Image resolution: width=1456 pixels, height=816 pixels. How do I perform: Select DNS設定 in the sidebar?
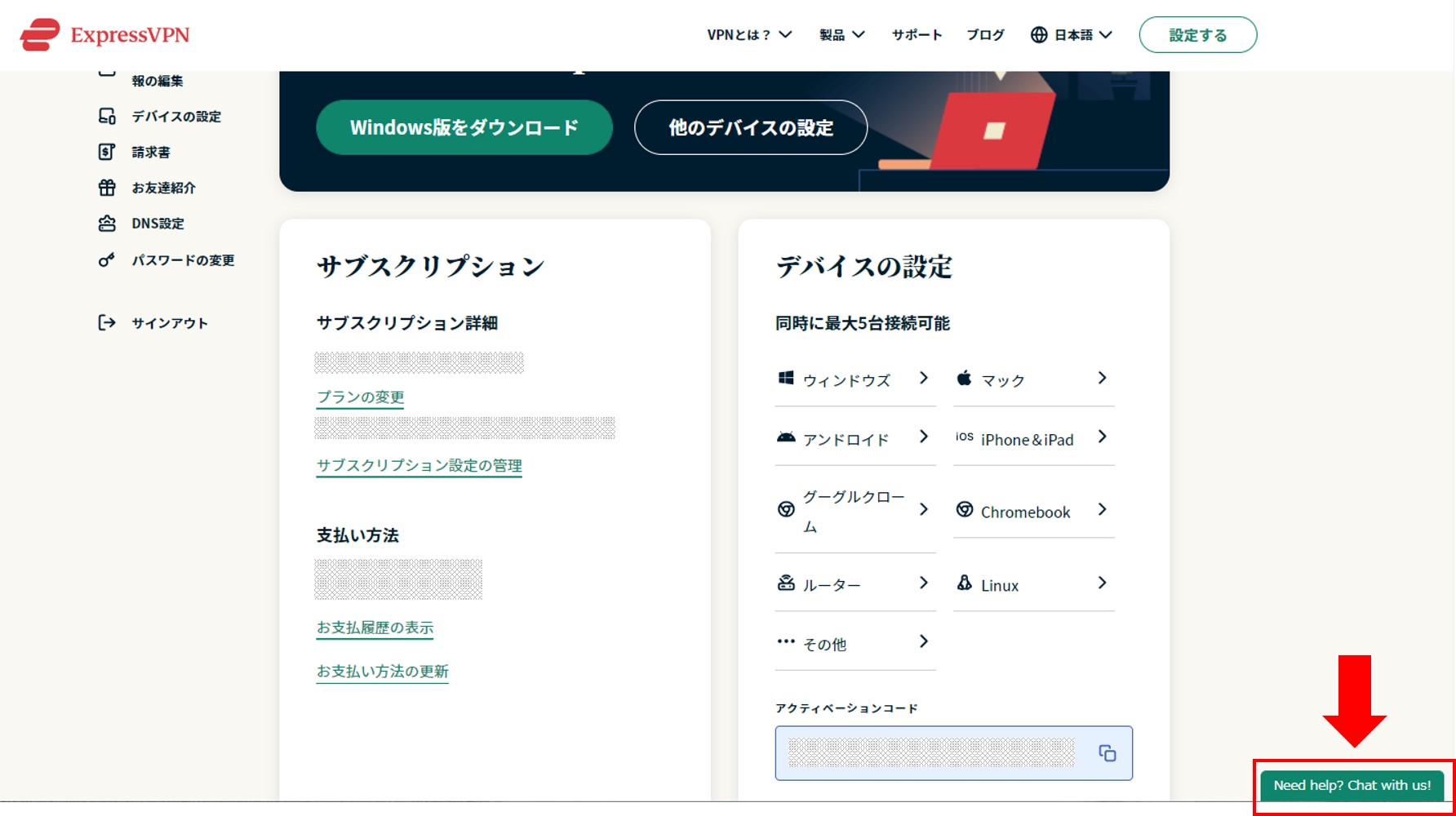[x=158, y=223]
